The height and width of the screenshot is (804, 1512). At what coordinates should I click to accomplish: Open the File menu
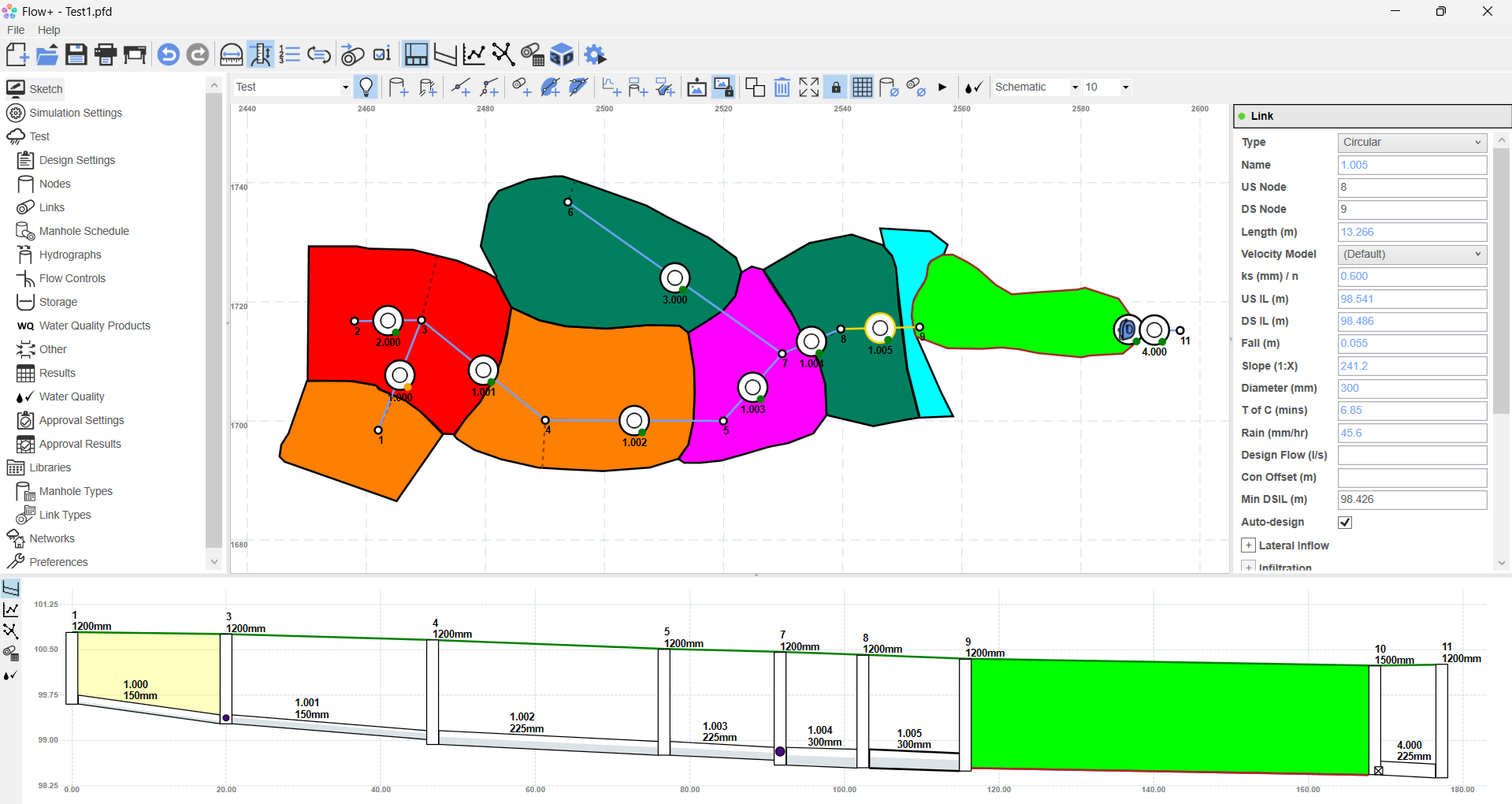[x=16, y=30]
